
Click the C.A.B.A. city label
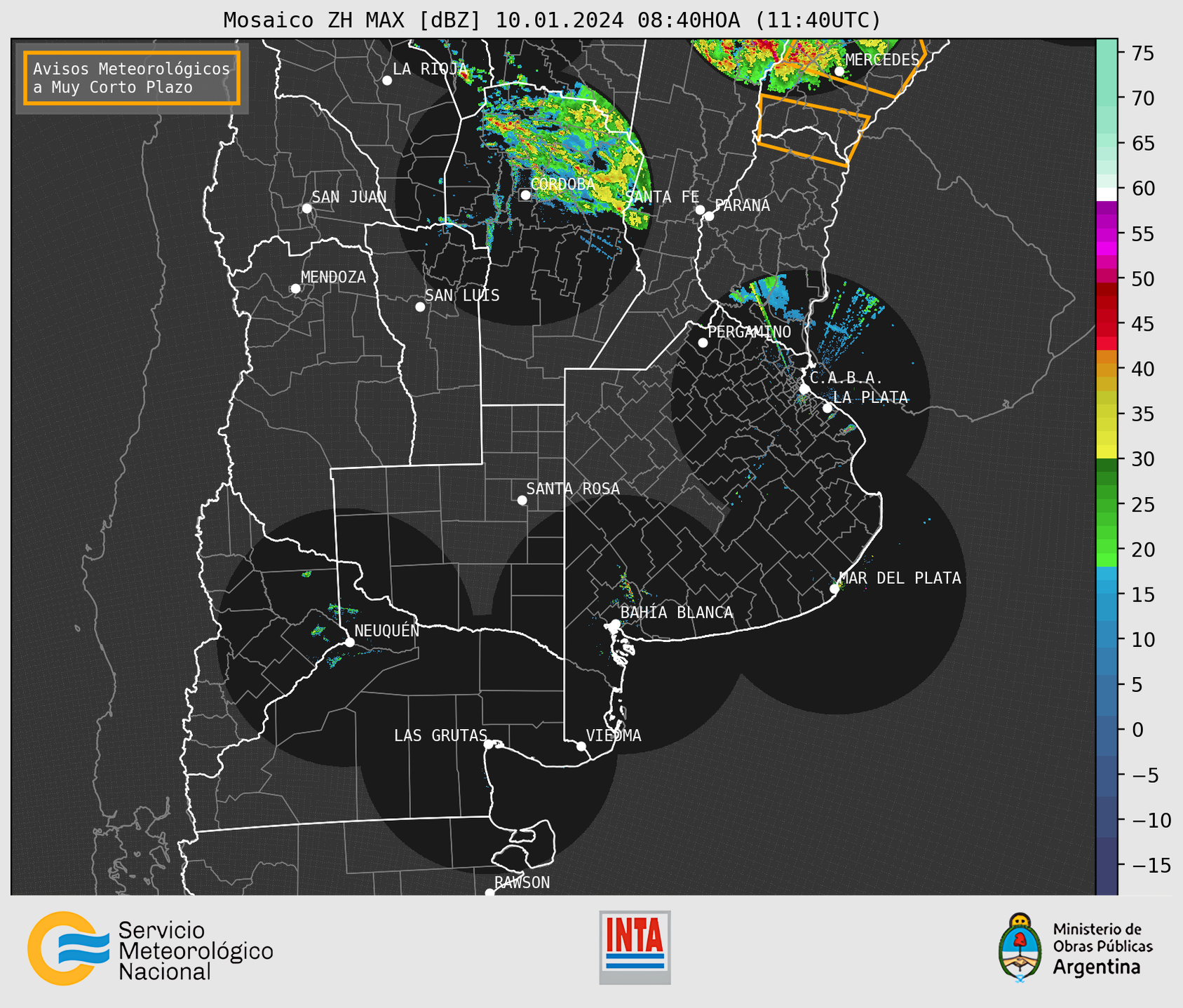(x=846, y=379)
